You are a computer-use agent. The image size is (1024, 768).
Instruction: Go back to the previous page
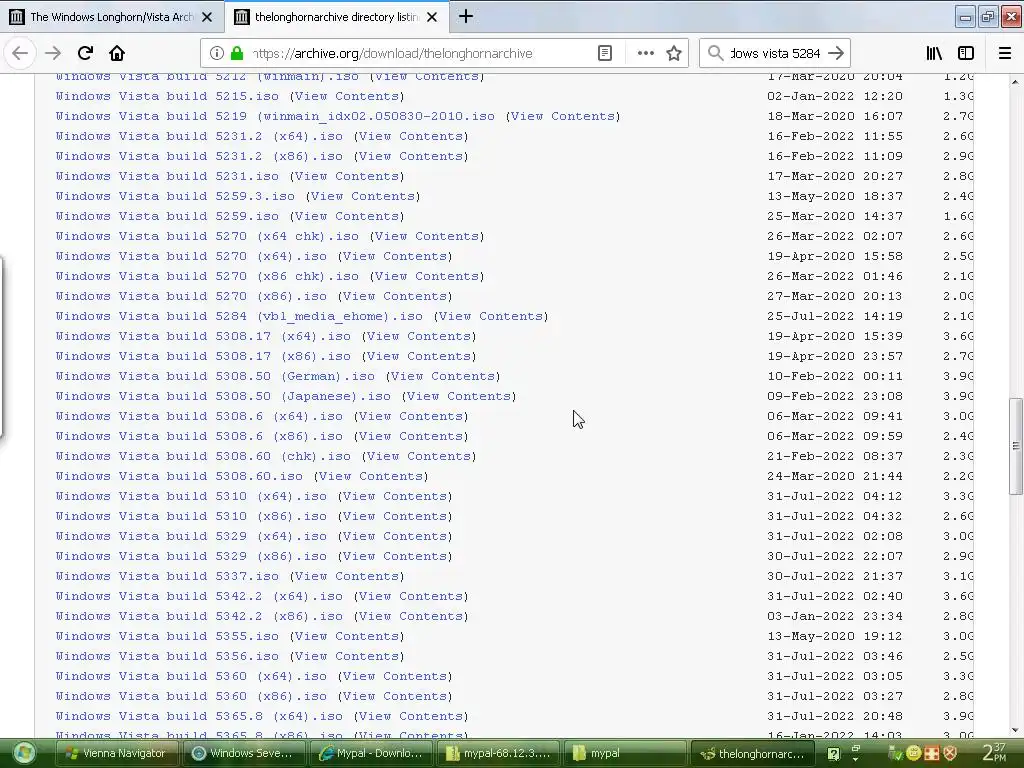[x=20, y=54]
